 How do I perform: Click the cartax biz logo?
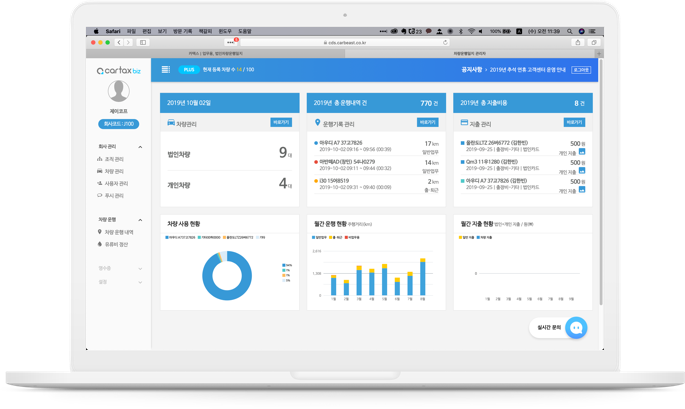point(118,70)
